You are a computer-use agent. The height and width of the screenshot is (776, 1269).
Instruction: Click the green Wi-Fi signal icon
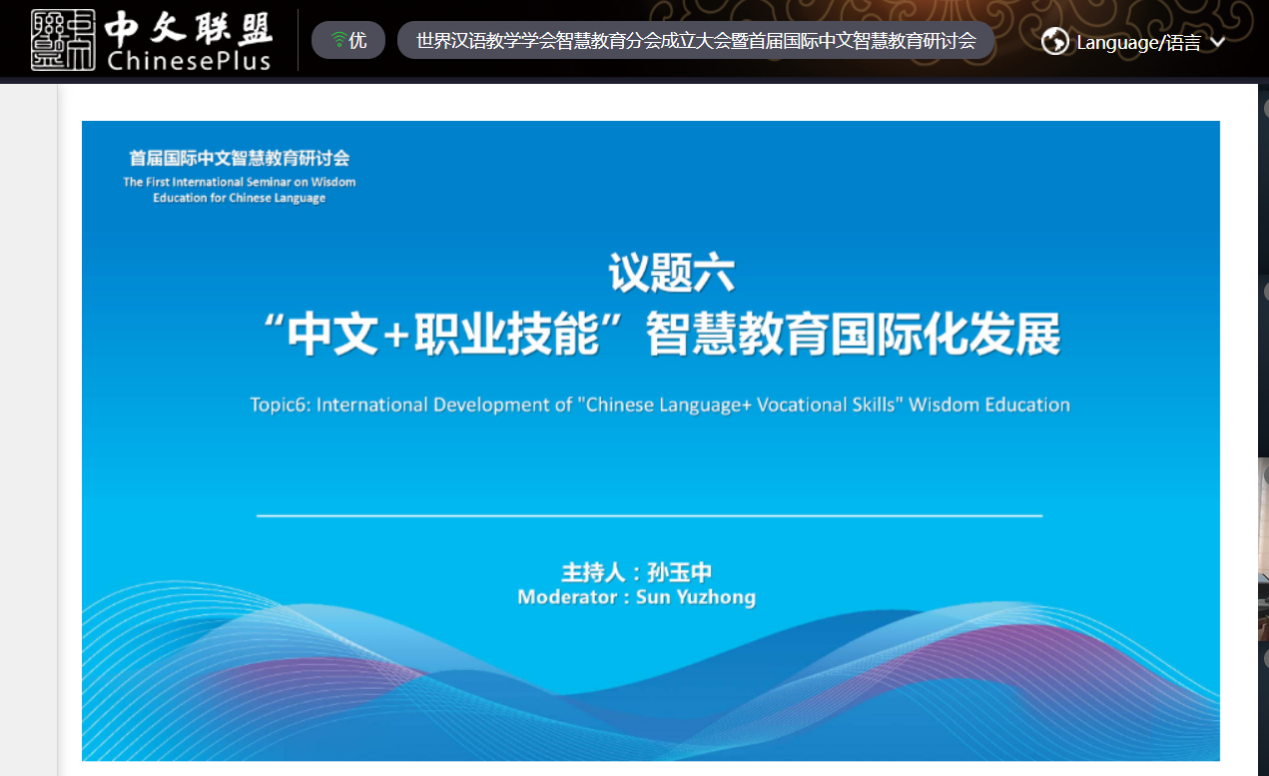(x=339, y=40)
